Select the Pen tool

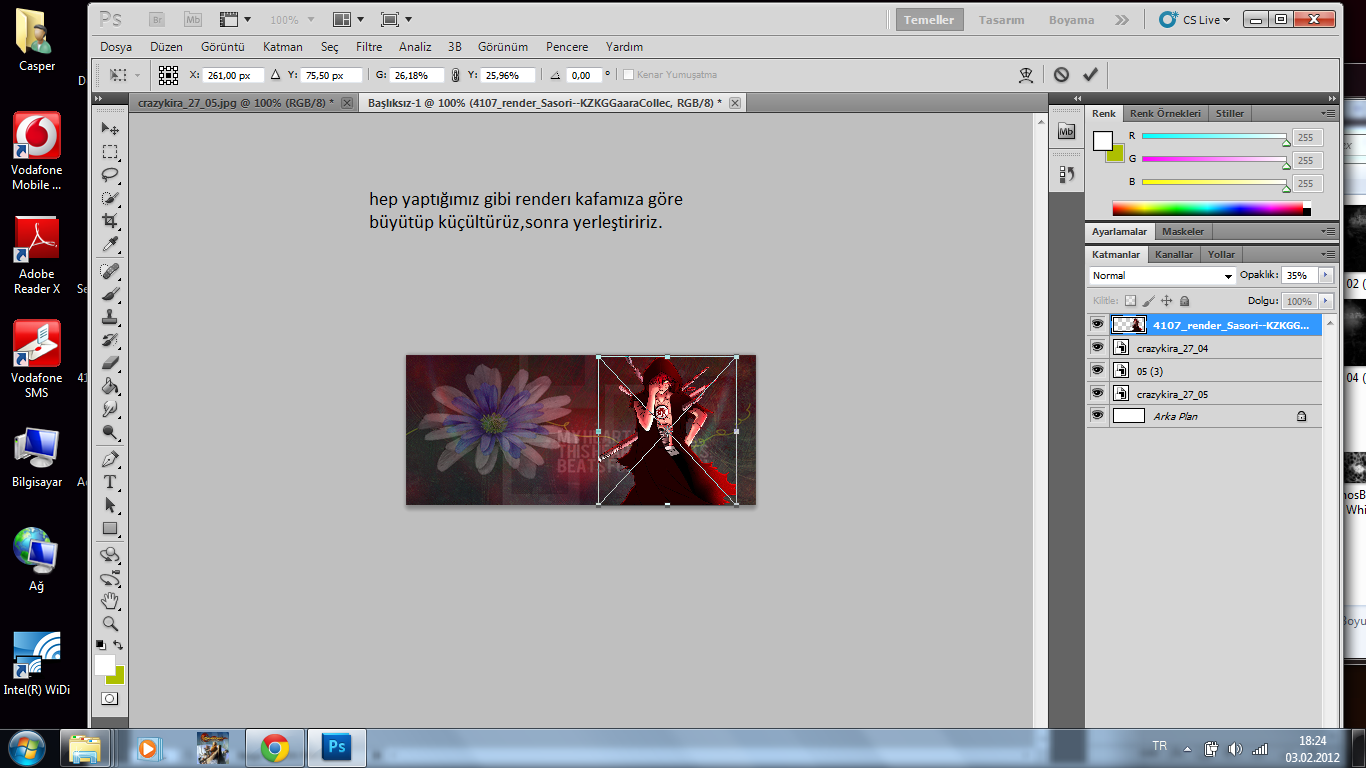[x=110, y=459]
